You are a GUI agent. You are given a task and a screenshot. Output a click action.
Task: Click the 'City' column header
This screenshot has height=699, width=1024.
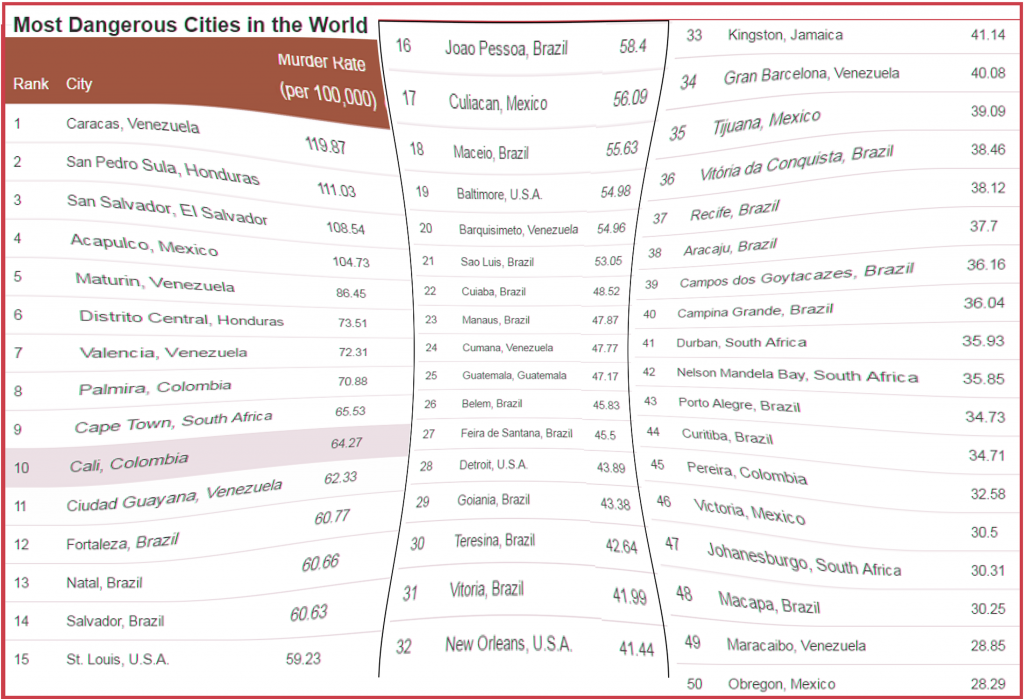coord(79,84)
